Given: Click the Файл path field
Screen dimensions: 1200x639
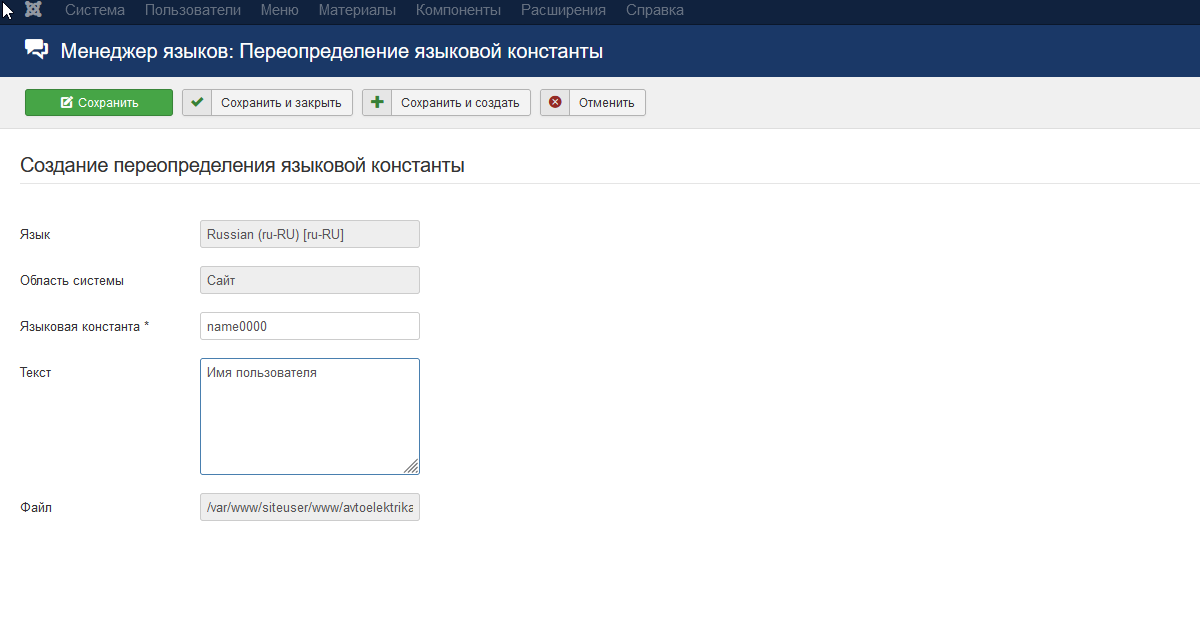Looking at the screenshot, I should (310, 508).
